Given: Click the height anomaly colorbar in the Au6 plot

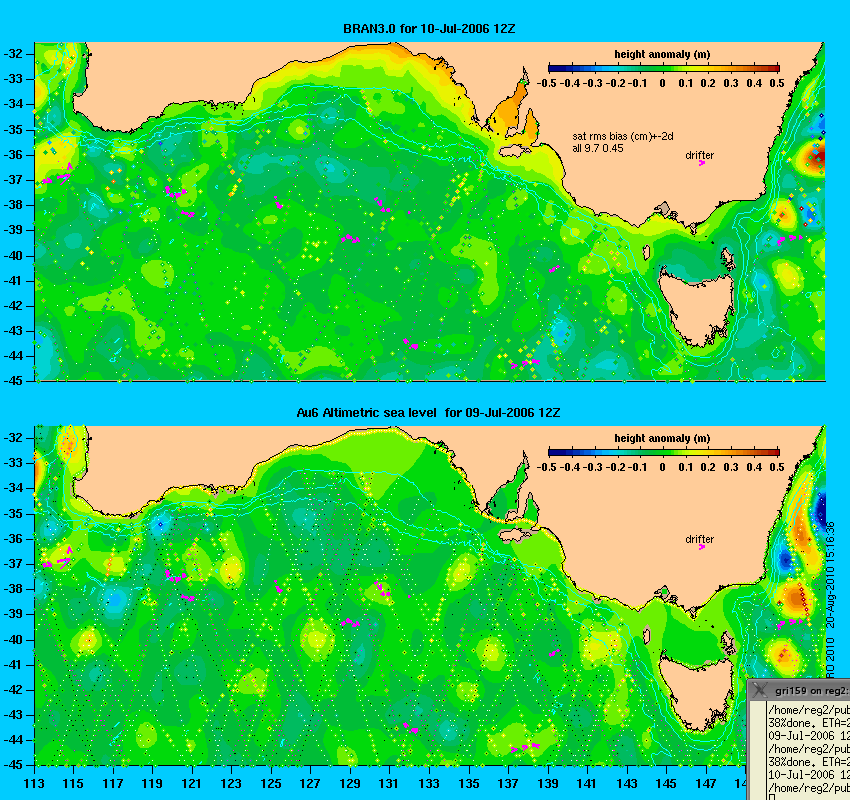Looking at the screenshot, I should pyautogui.click(x=664, y=452).
